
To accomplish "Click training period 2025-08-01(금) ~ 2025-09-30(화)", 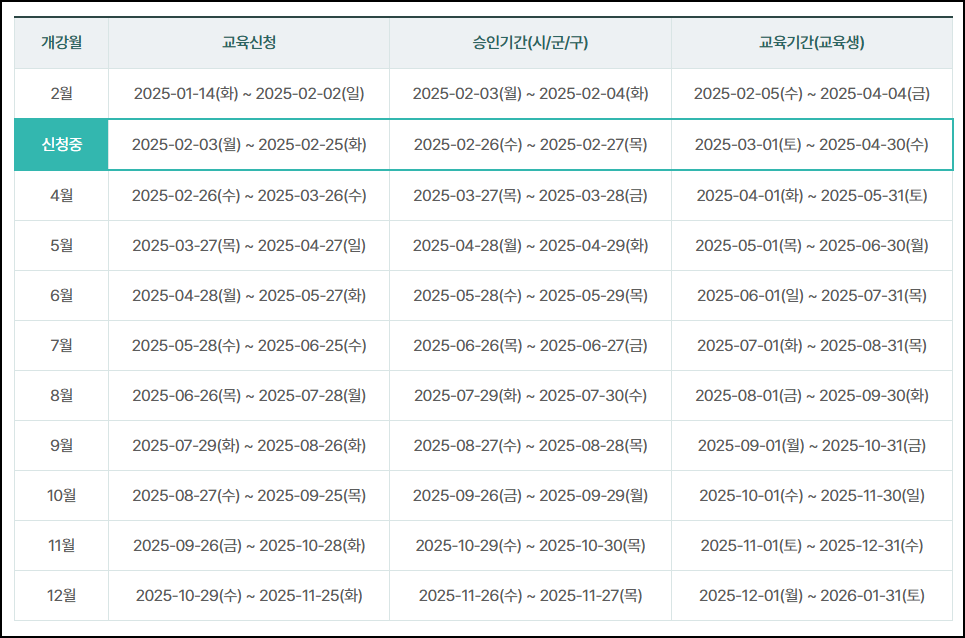I will 812,396.
